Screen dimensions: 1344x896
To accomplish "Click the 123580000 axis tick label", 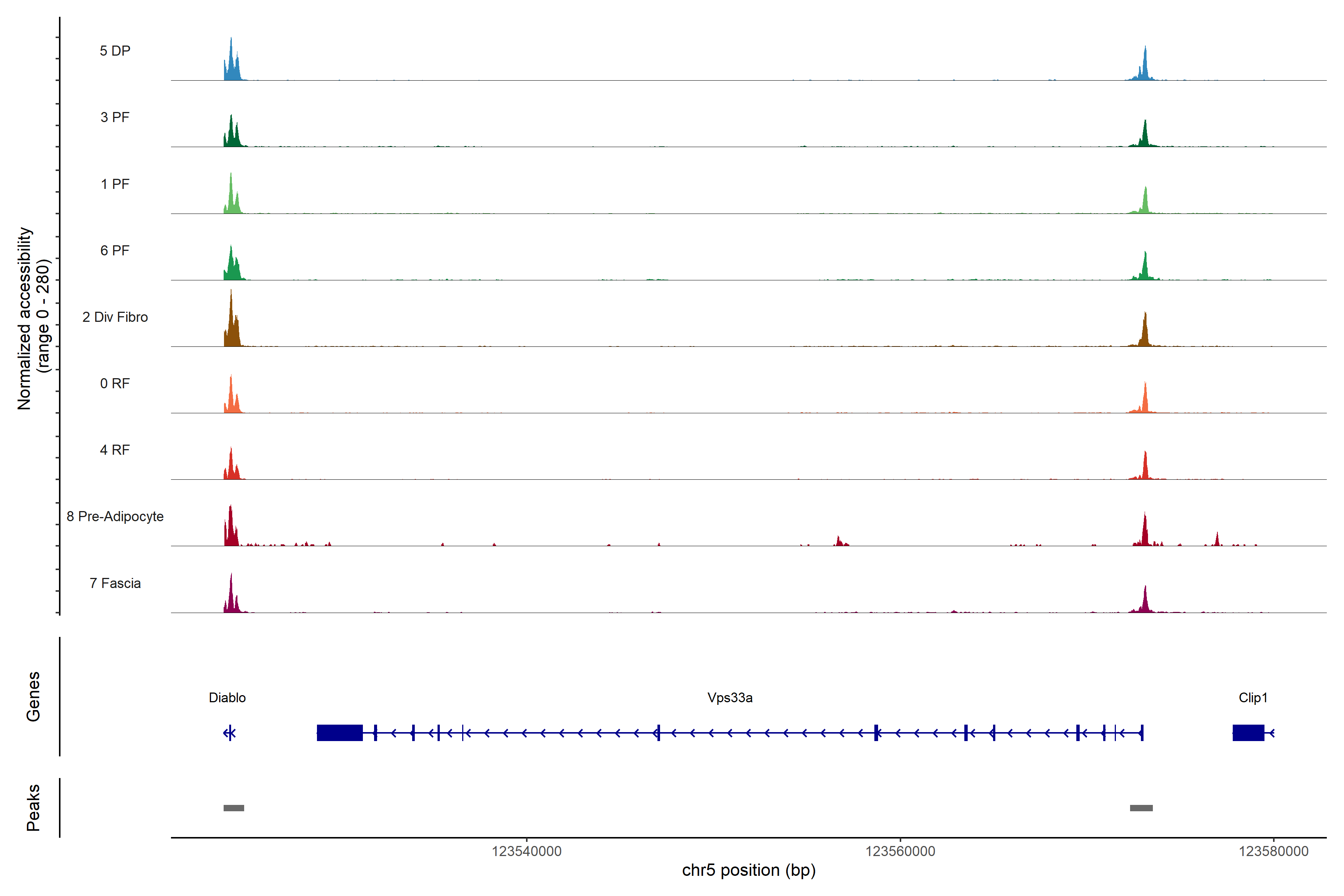I will (1273, 852).
